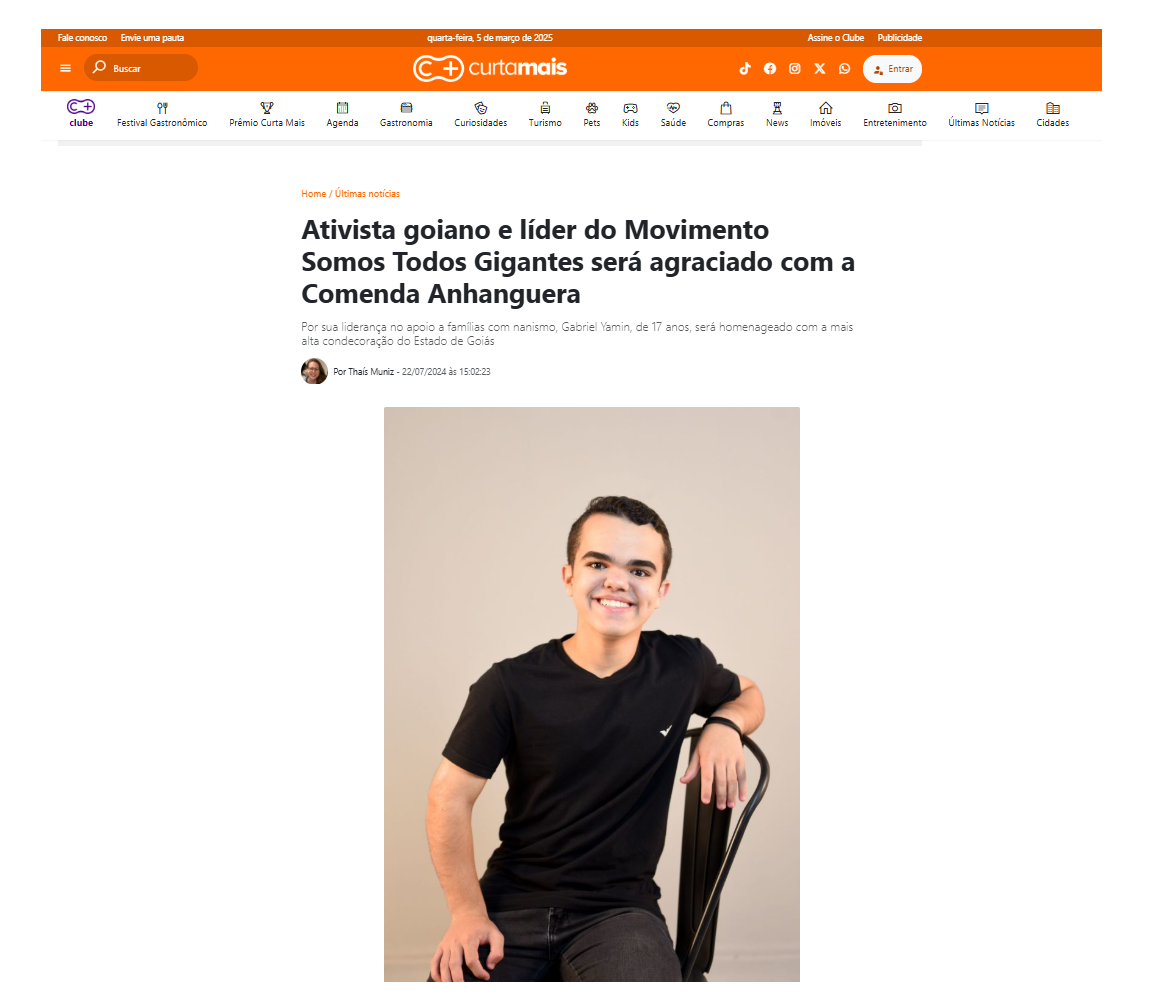This screenshot has height=1003, width=1159.
Task: Open the Agenda menu item
Action: (342, 115)
